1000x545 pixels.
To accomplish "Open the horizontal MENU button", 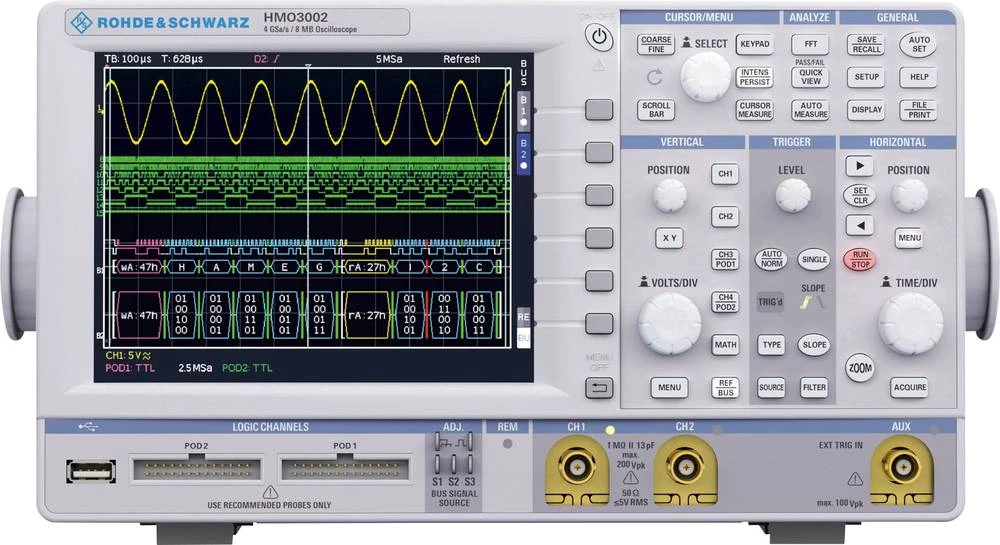I will tap(909, 238).
